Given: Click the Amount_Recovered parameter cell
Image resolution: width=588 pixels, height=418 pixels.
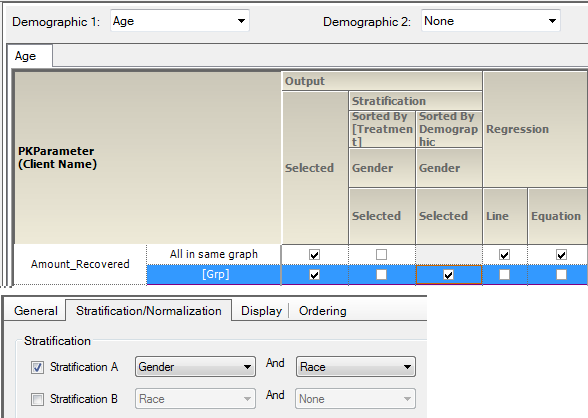Looking at the screenshot, I should (x=80, y=264).
